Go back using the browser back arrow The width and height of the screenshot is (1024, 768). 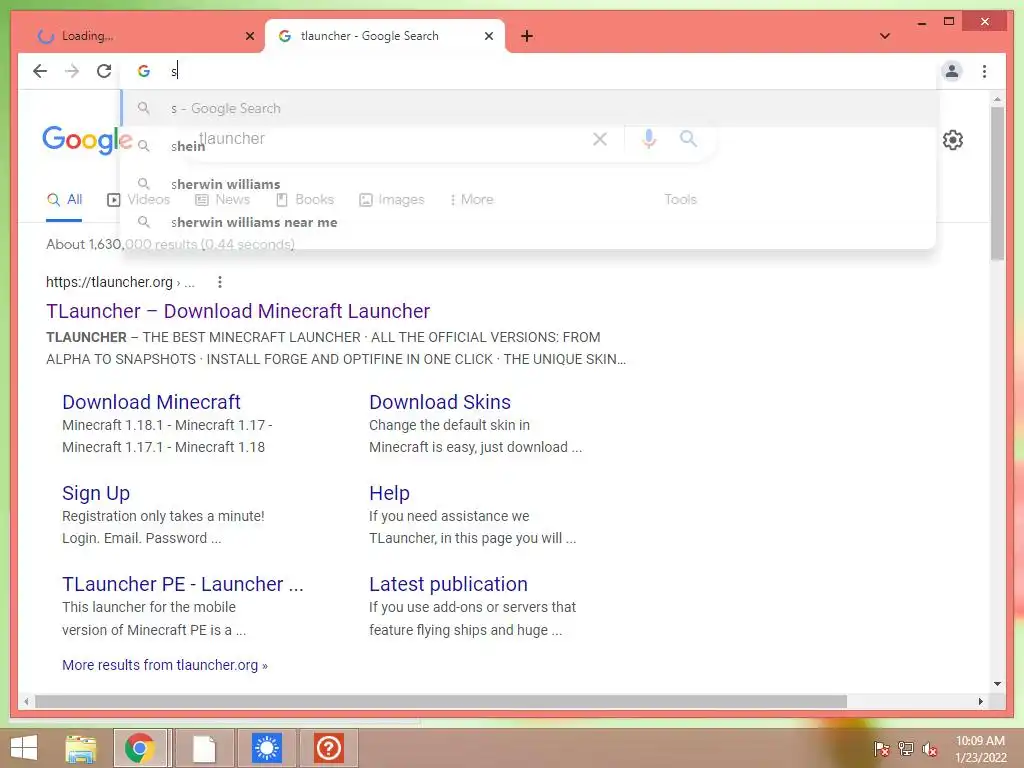[x=40, y=71]
